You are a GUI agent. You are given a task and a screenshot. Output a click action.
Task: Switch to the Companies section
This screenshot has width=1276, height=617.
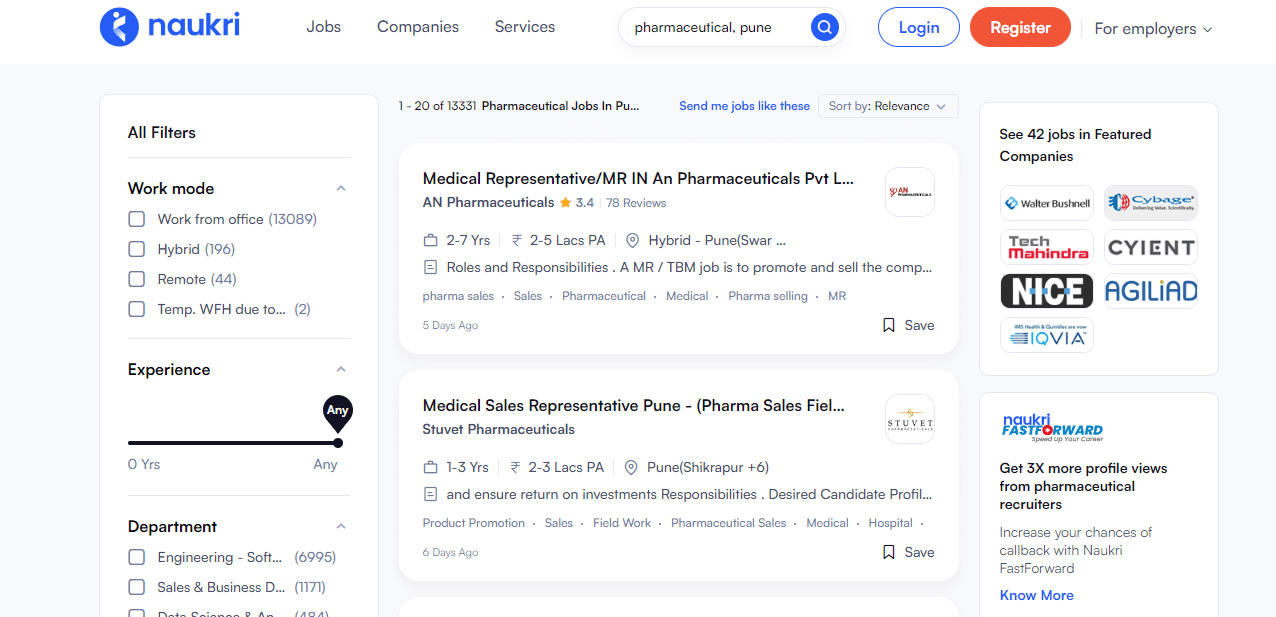pos(417,27)
